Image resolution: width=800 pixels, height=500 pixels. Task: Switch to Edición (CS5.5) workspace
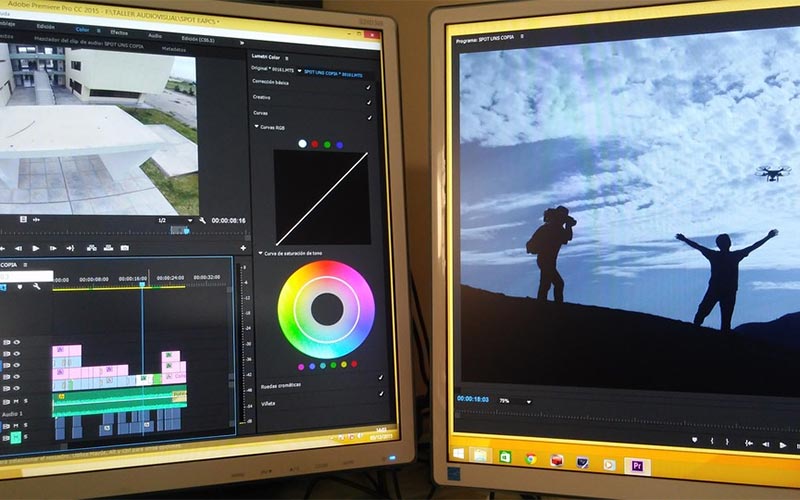[198, 39]
